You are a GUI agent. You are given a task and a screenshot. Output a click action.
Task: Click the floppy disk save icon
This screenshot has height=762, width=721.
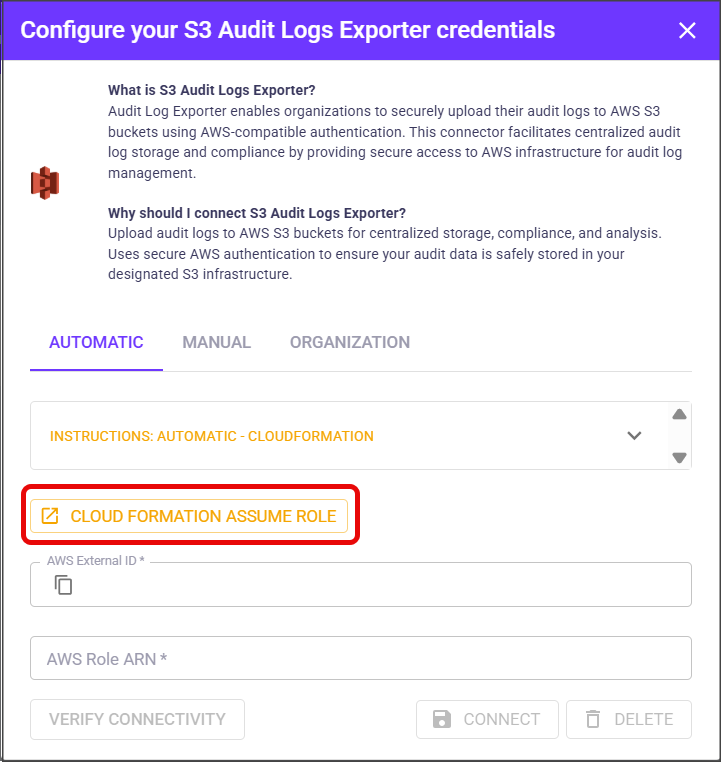coord(441,719)
